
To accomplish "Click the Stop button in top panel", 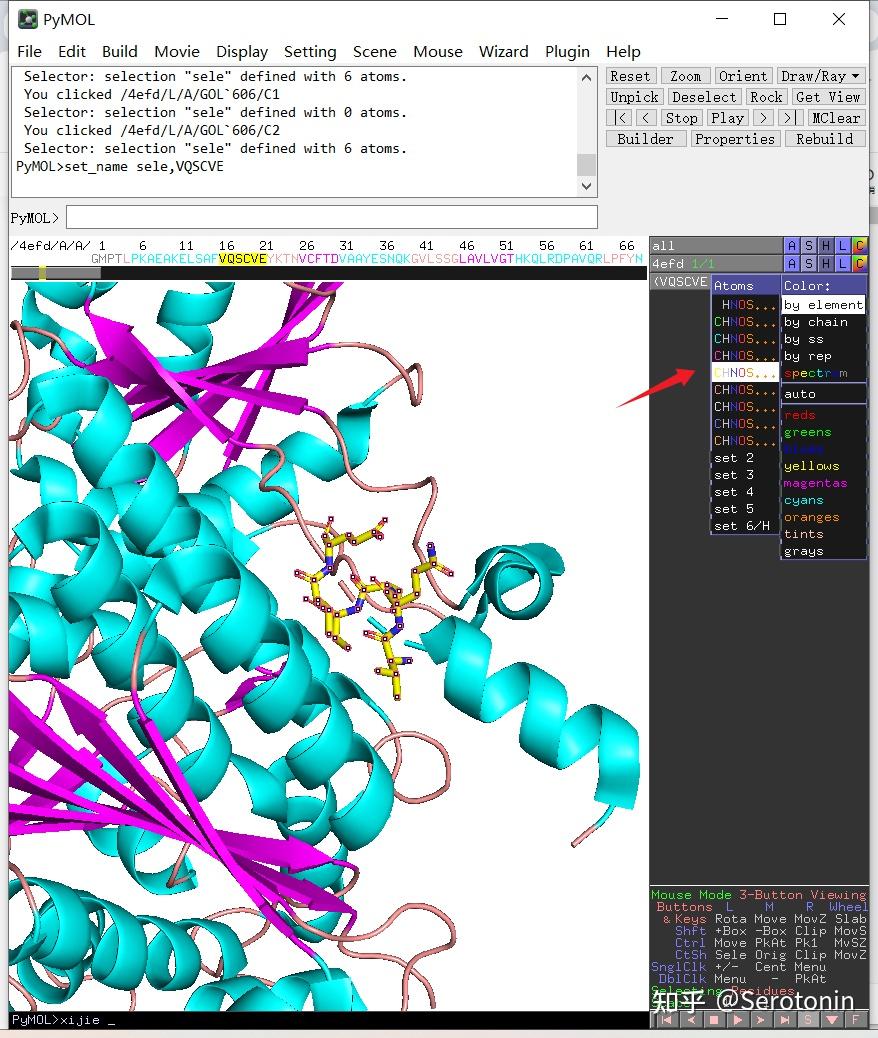I will pos(681,118).
